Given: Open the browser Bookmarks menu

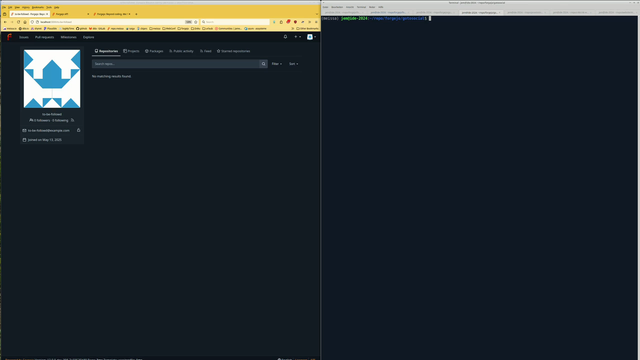Looking at the screenshot, I should [x=38, y=7].
